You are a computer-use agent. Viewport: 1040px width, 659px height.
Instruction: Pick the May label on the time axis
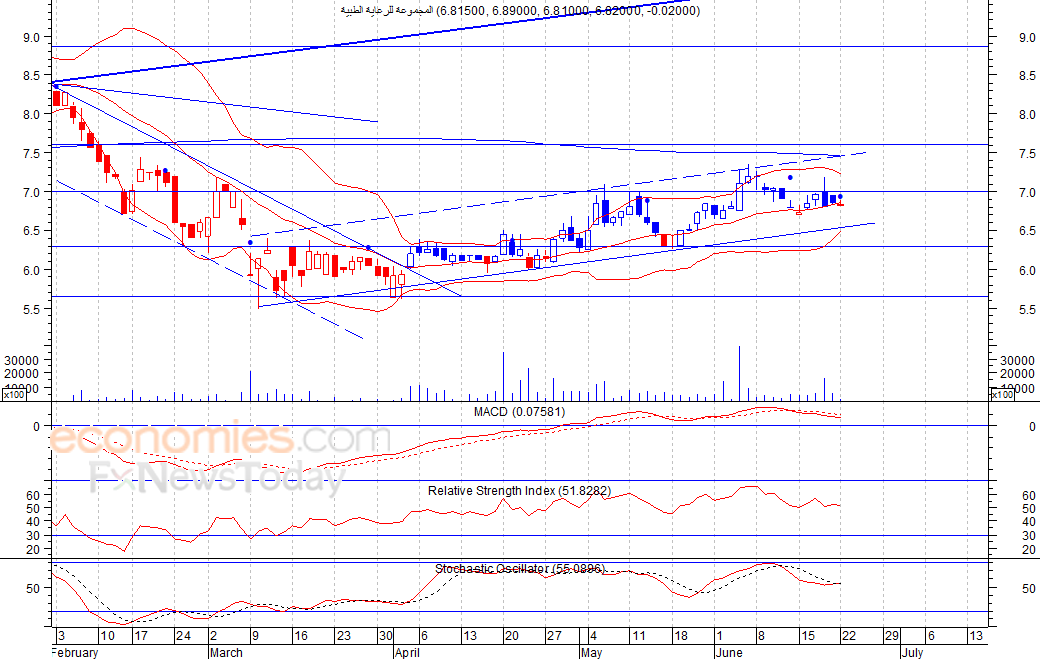point(594,653)
